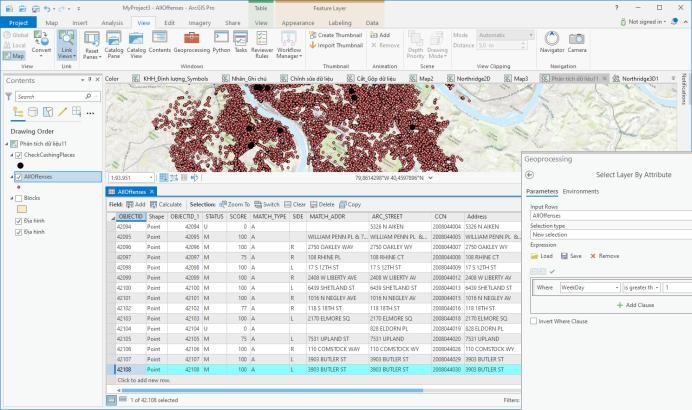Click the table horizontal scrollbar
Image resolution: width=692 pixels, height=410 pixels.
272,390
